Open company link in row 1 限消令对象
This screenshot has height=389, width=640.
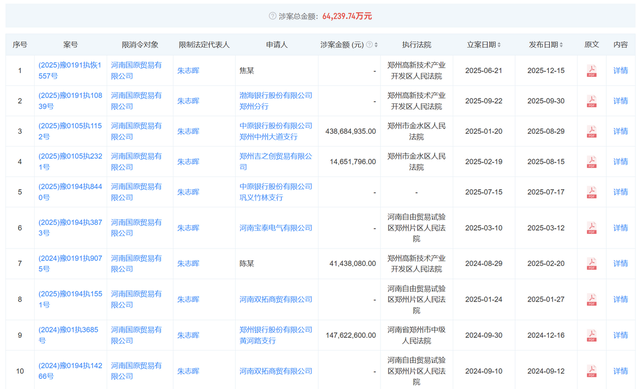pos(136,71)
